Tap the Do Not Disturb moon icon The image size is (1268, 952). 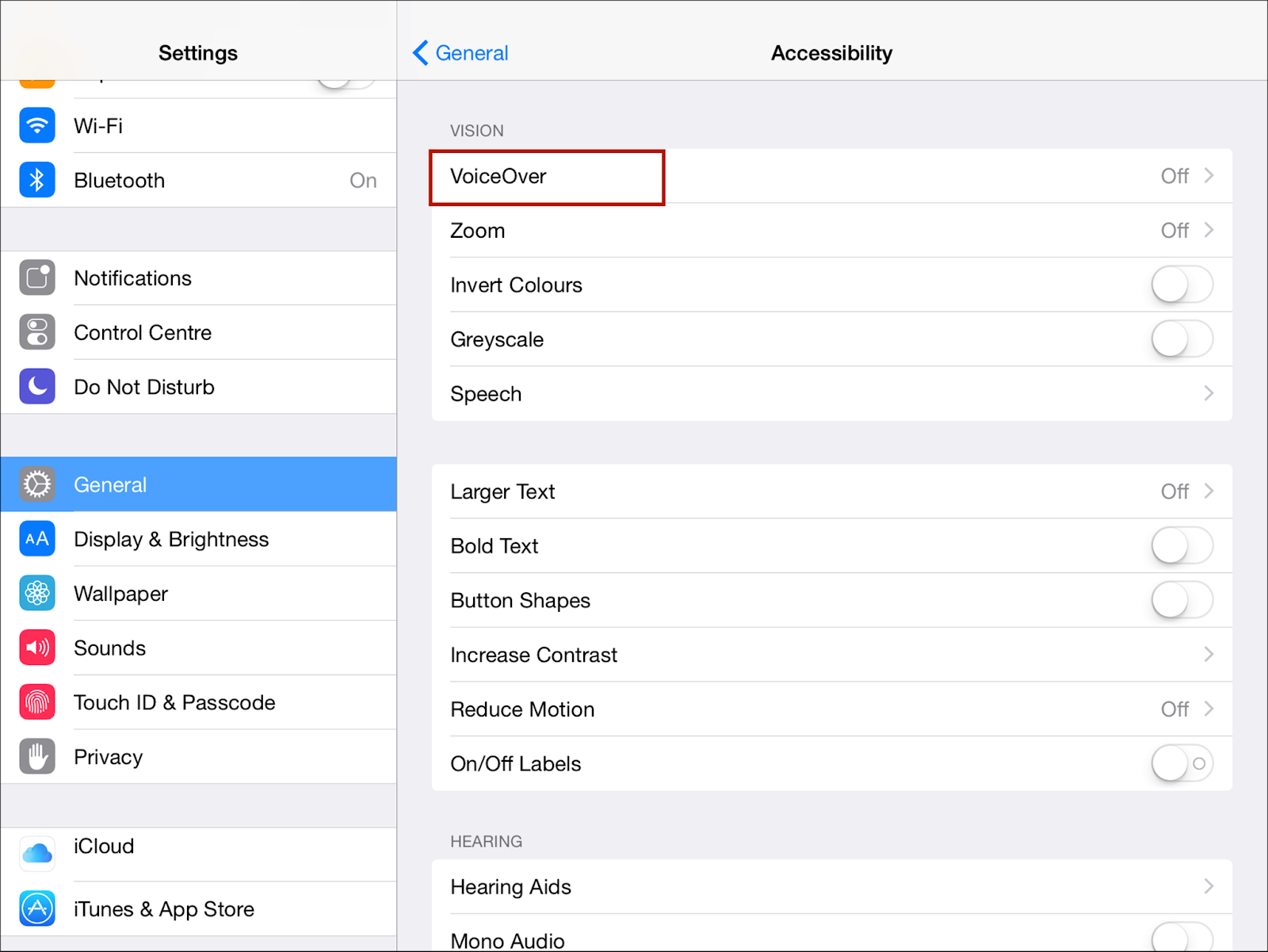[37, 387]
